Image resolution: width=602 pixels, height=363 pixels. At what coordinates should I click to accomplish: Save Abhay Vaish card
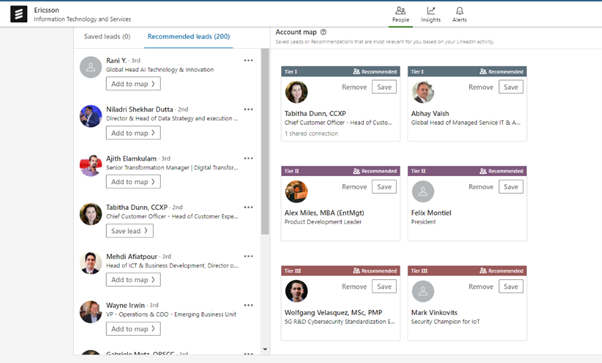[511, 87]
